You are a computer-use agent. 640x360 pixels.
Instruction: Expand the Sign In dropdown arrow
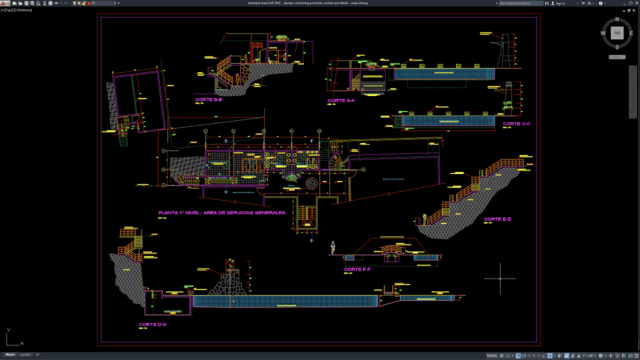[x=578, y=3]
